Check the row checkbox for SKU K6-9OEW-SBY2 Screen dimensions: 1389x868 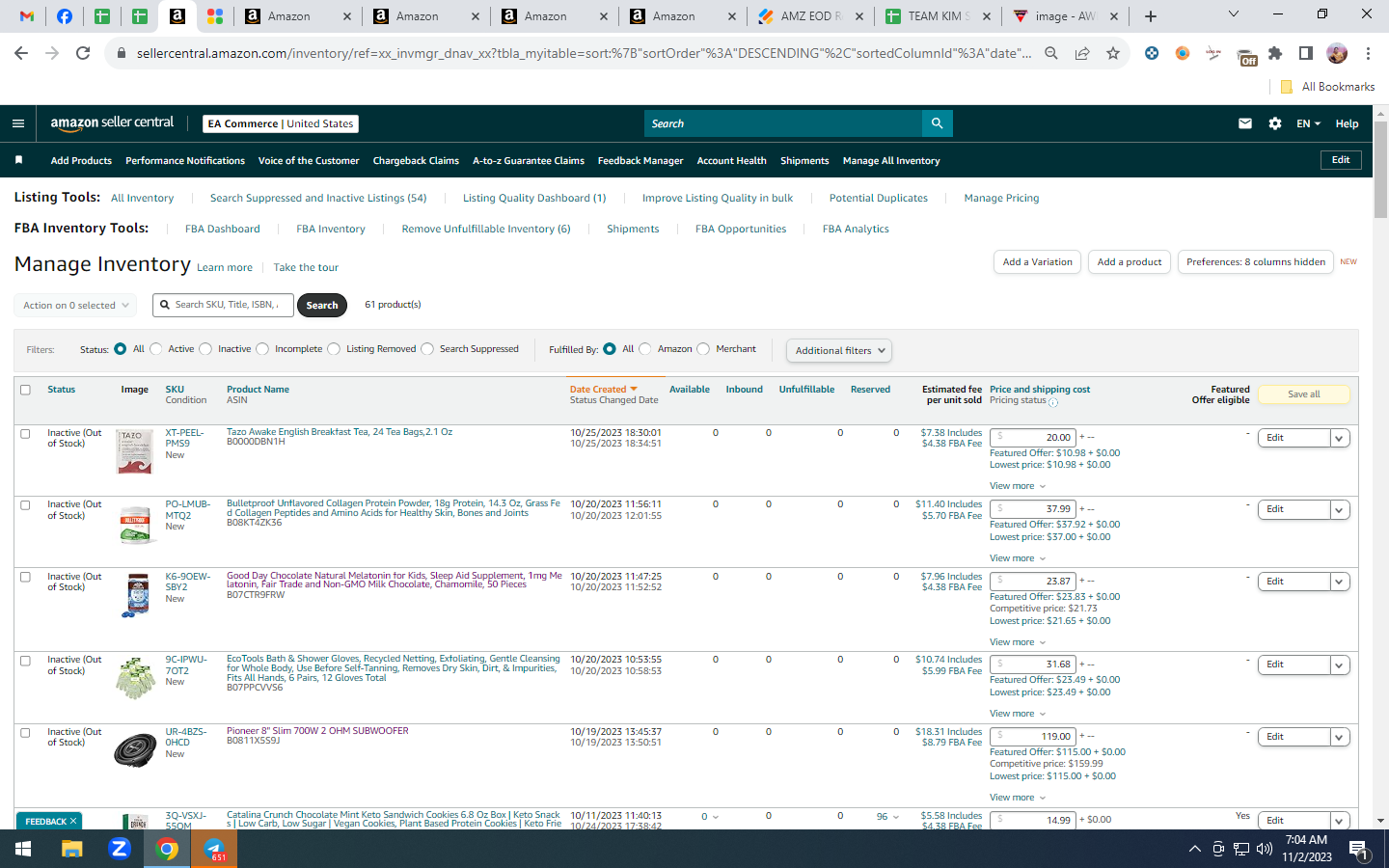pos(25,577)
